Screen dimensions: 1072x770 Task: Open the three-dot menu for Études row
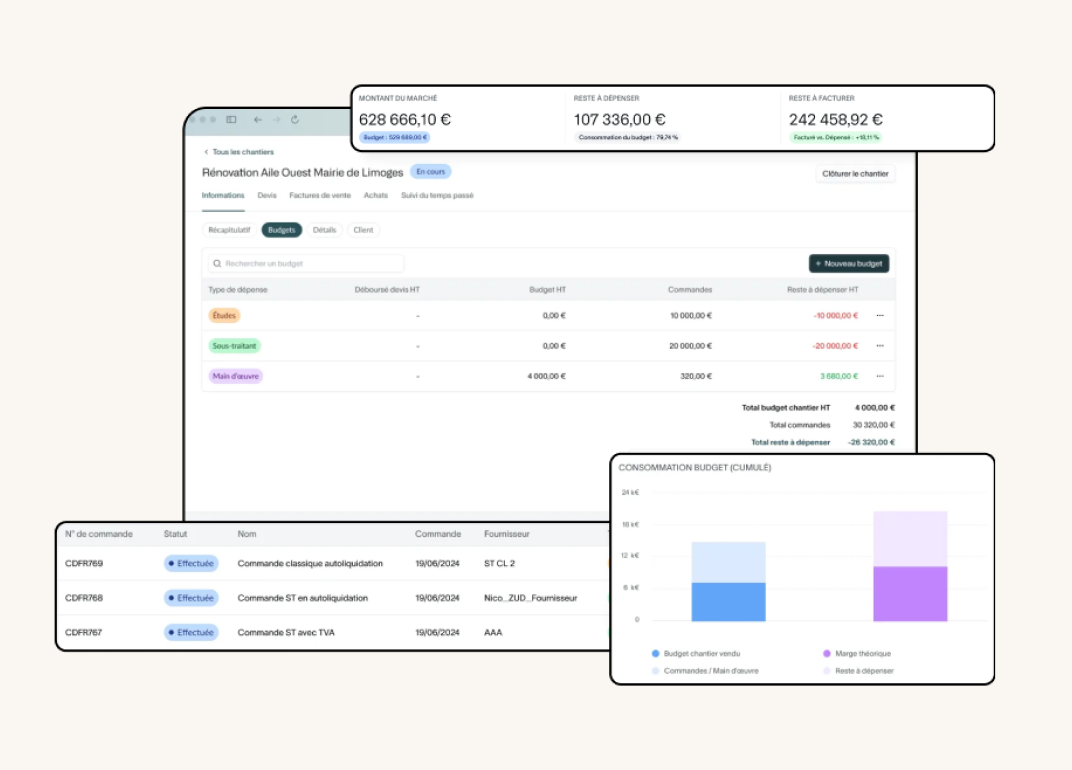[x=880, y=316]
